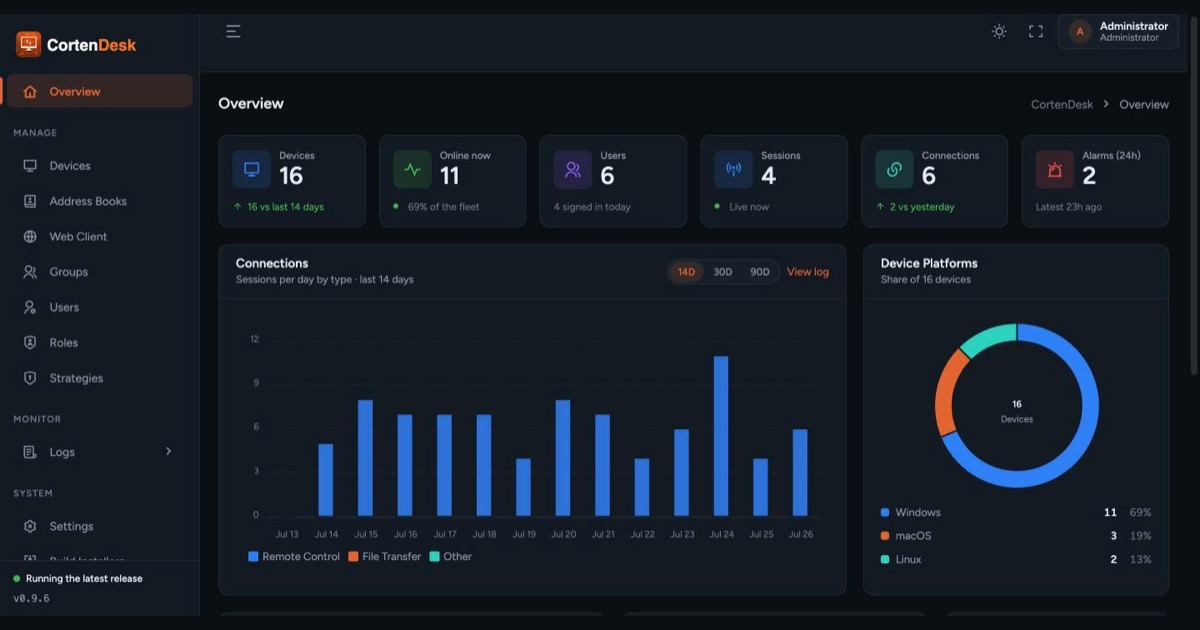1200x630 pixels.
Task: Click the Sessions broadcast icon
Action: point(733,170)
